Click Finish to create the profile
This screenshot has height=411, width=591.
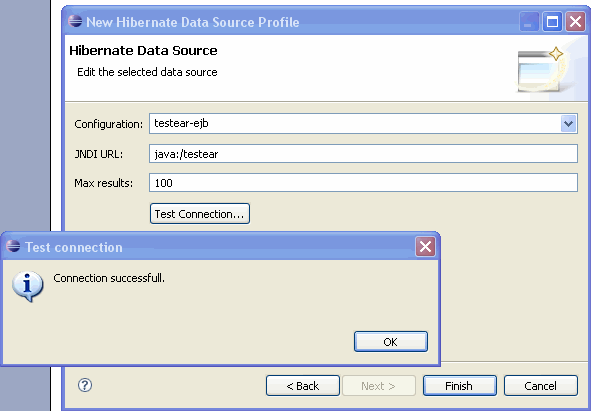coord(459,386)
